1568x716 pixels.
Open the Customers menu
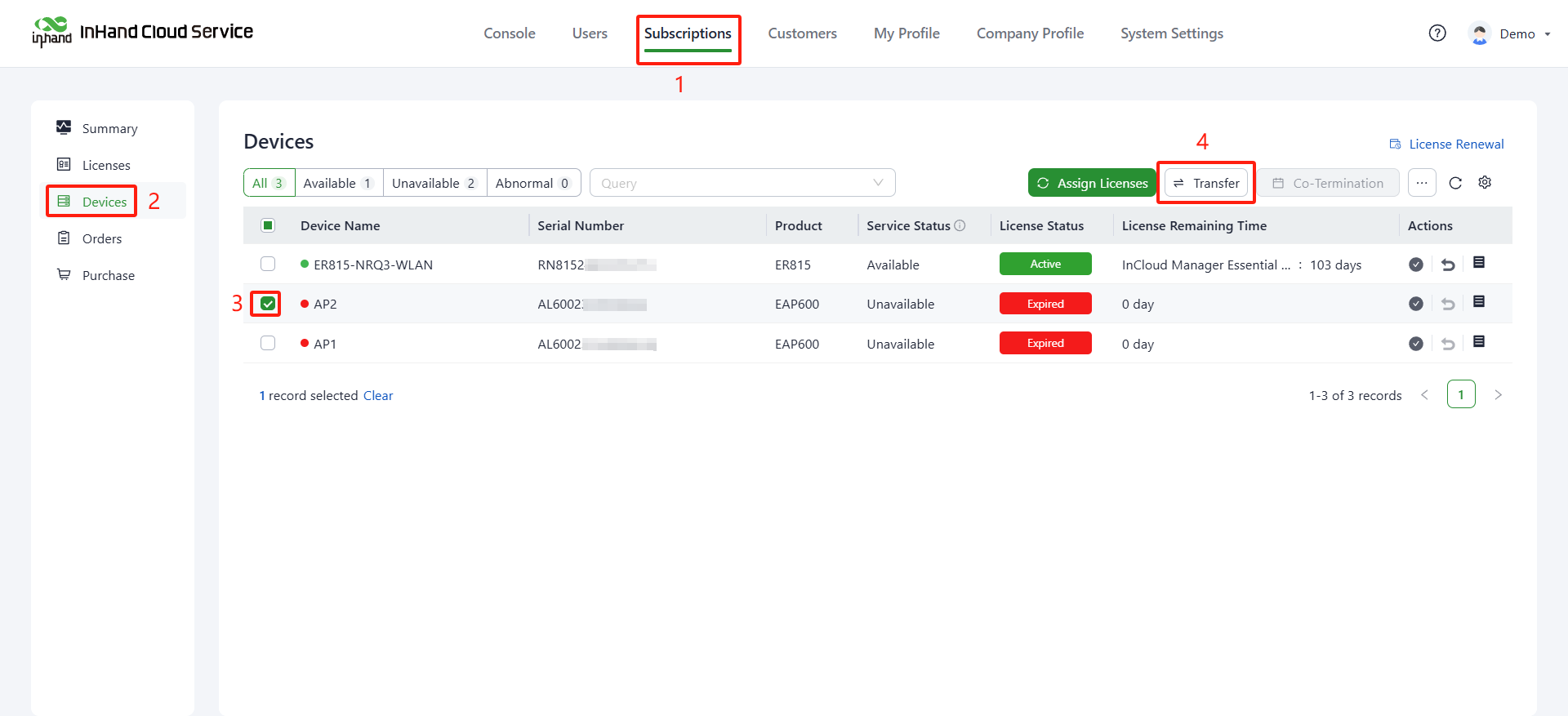(802, 33)
